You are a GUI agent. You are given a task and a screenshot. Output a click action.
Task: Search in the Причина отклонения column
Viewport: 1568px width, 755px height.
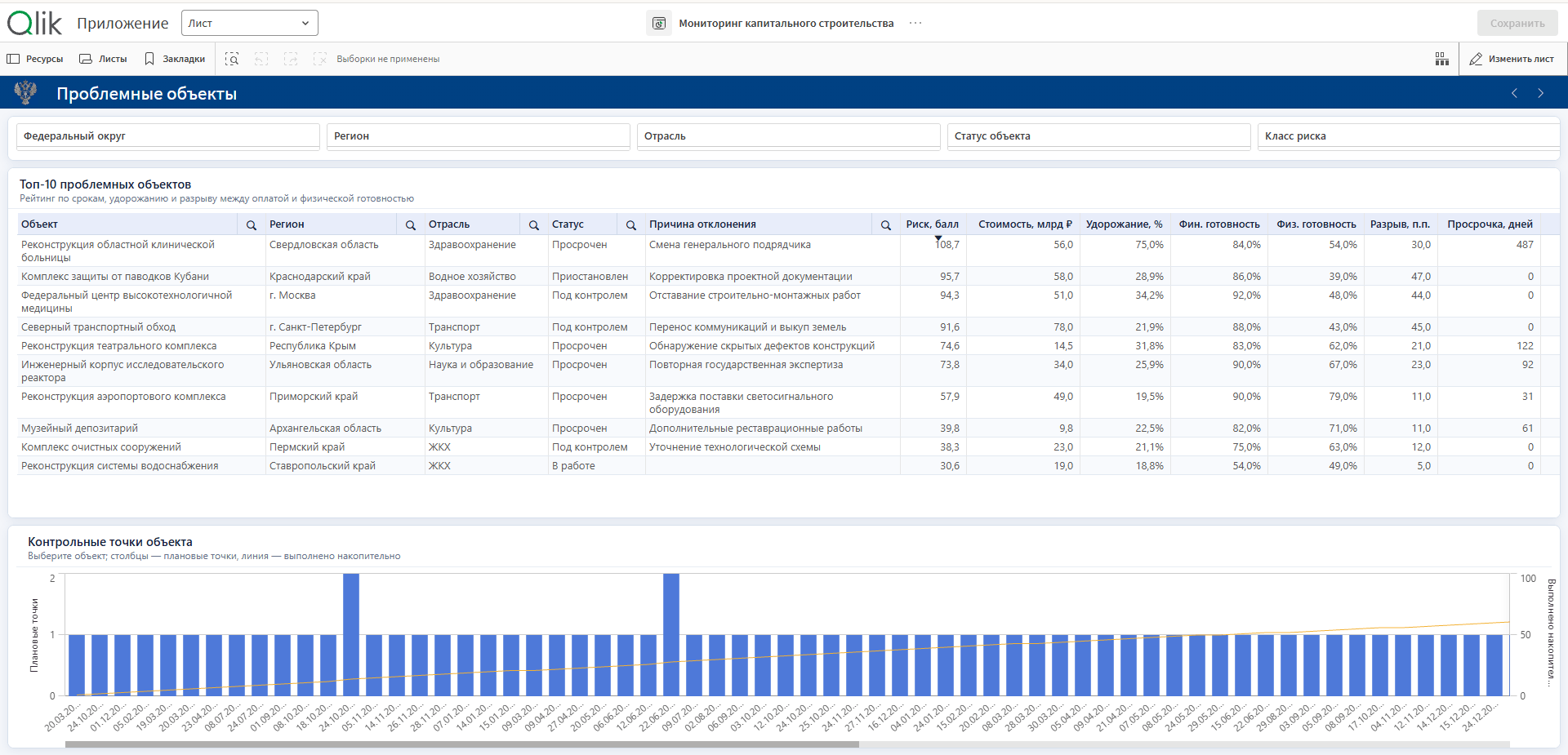tap(886, 224)
